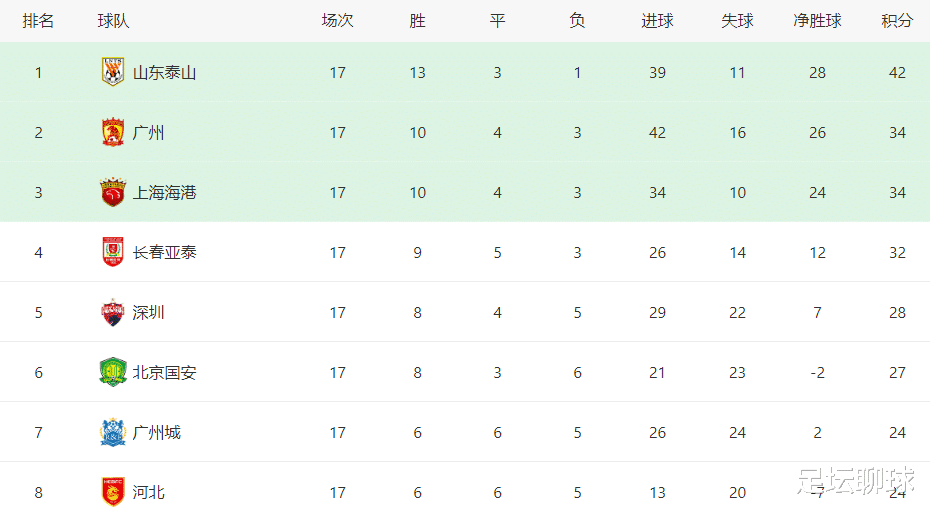The height and width of the screenshot is (515, 930).
Task: Open the 北京国安 team name
Action: tap(164, 373)
